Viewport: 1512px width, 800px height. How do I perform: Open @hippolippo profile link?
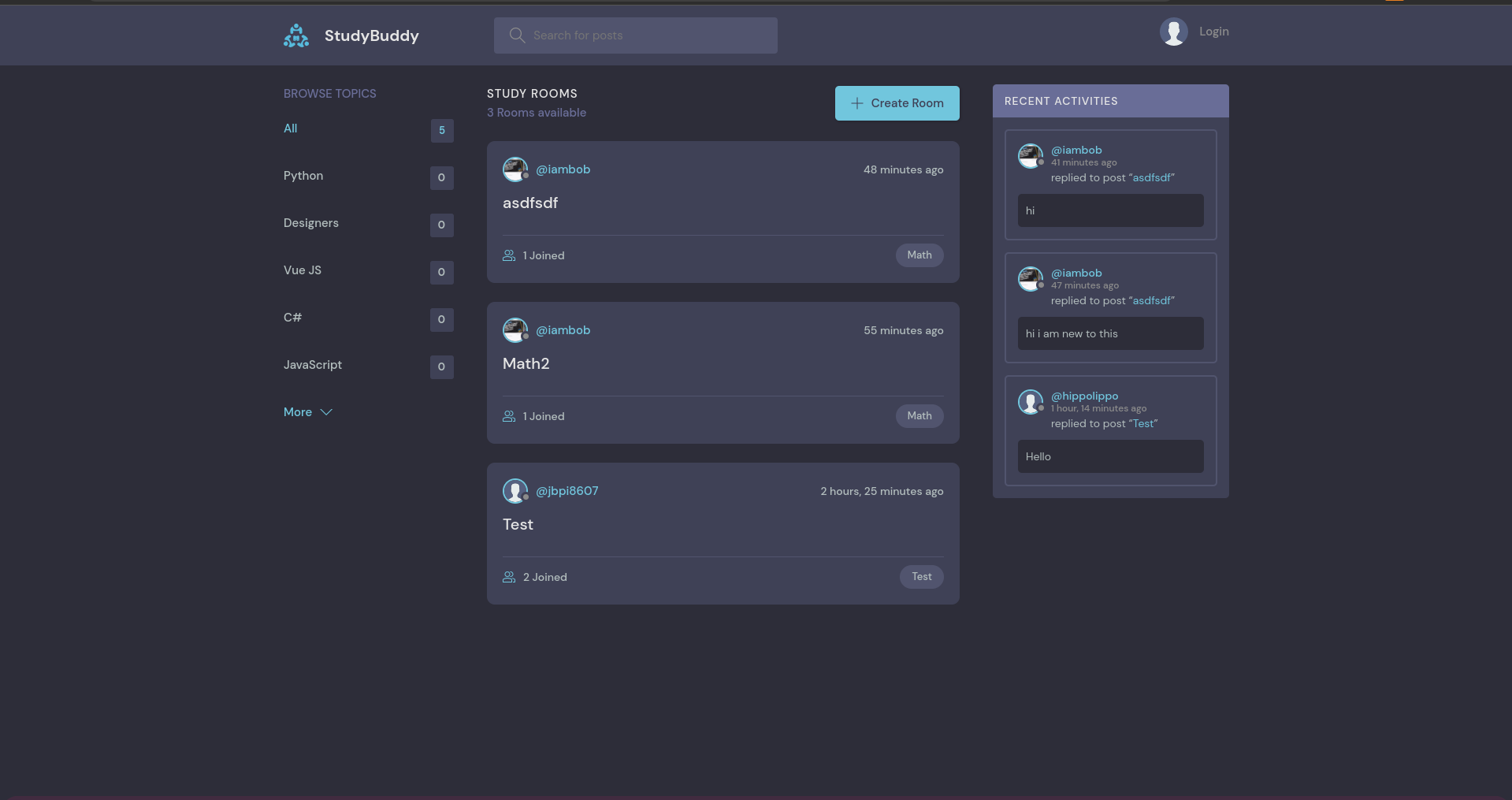[1085, 396]
